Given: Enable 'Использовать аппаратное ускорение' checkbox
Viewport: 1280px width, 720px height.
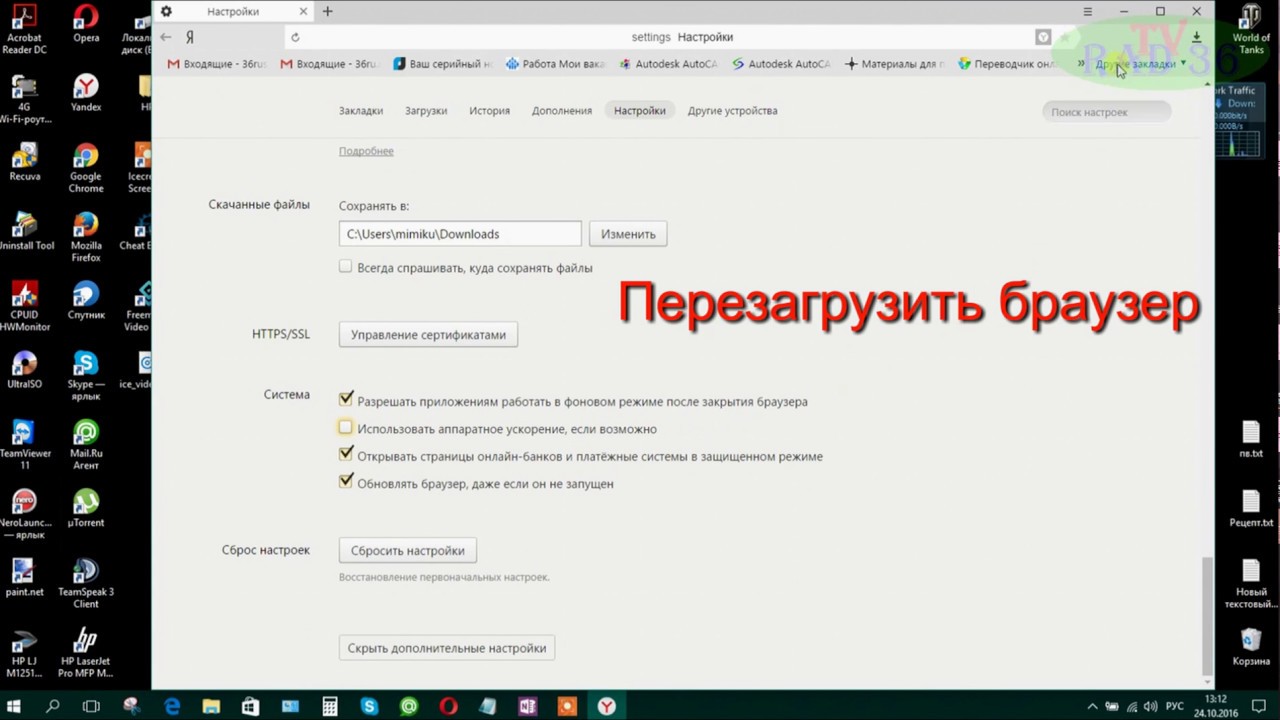Looking at the screenshot, I should point(345,427).
